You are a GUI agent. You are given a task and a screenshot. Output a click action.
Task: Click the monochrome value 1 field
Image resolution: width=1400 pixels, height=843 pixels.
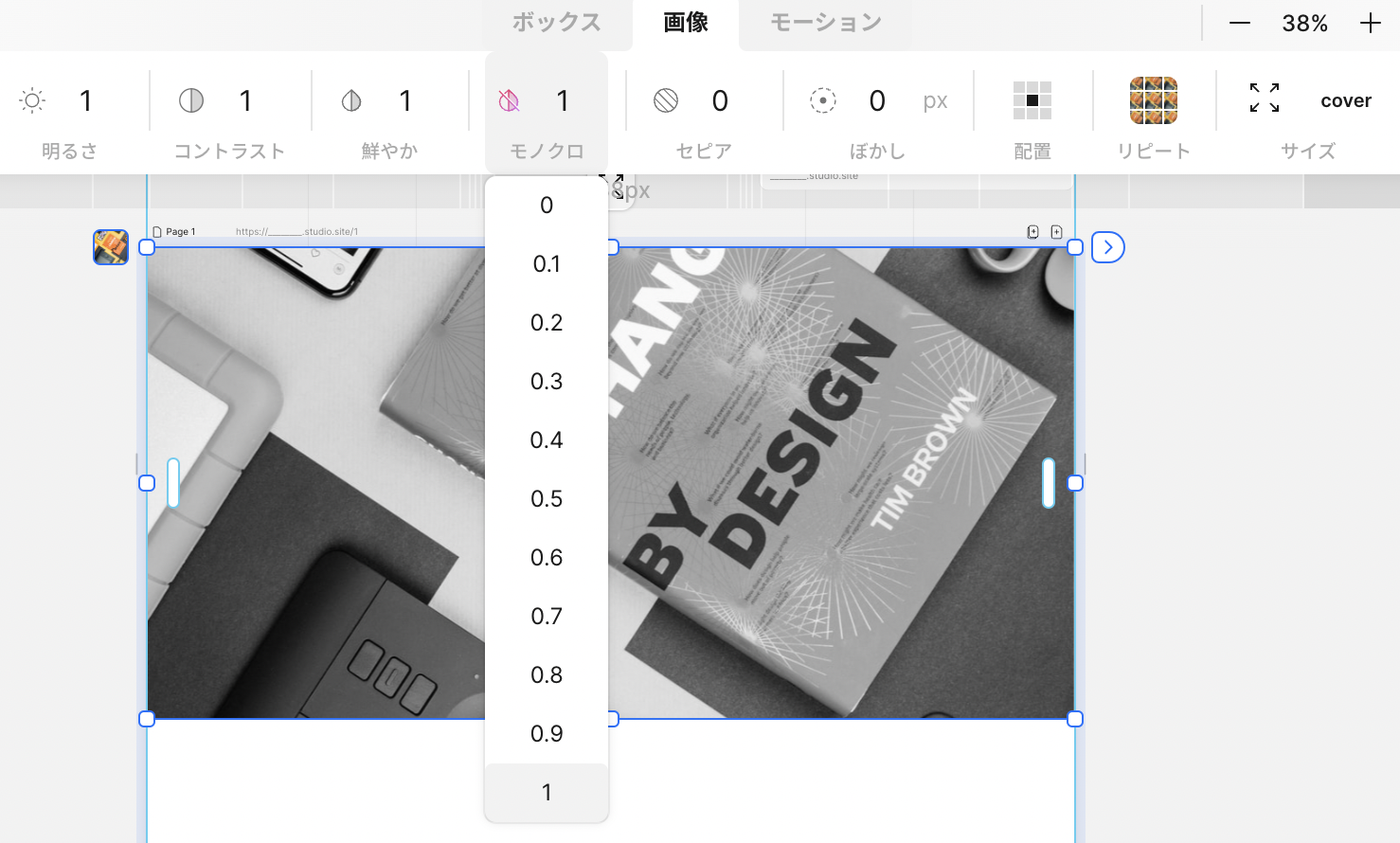pyautogui.click(x=564, y=100)
